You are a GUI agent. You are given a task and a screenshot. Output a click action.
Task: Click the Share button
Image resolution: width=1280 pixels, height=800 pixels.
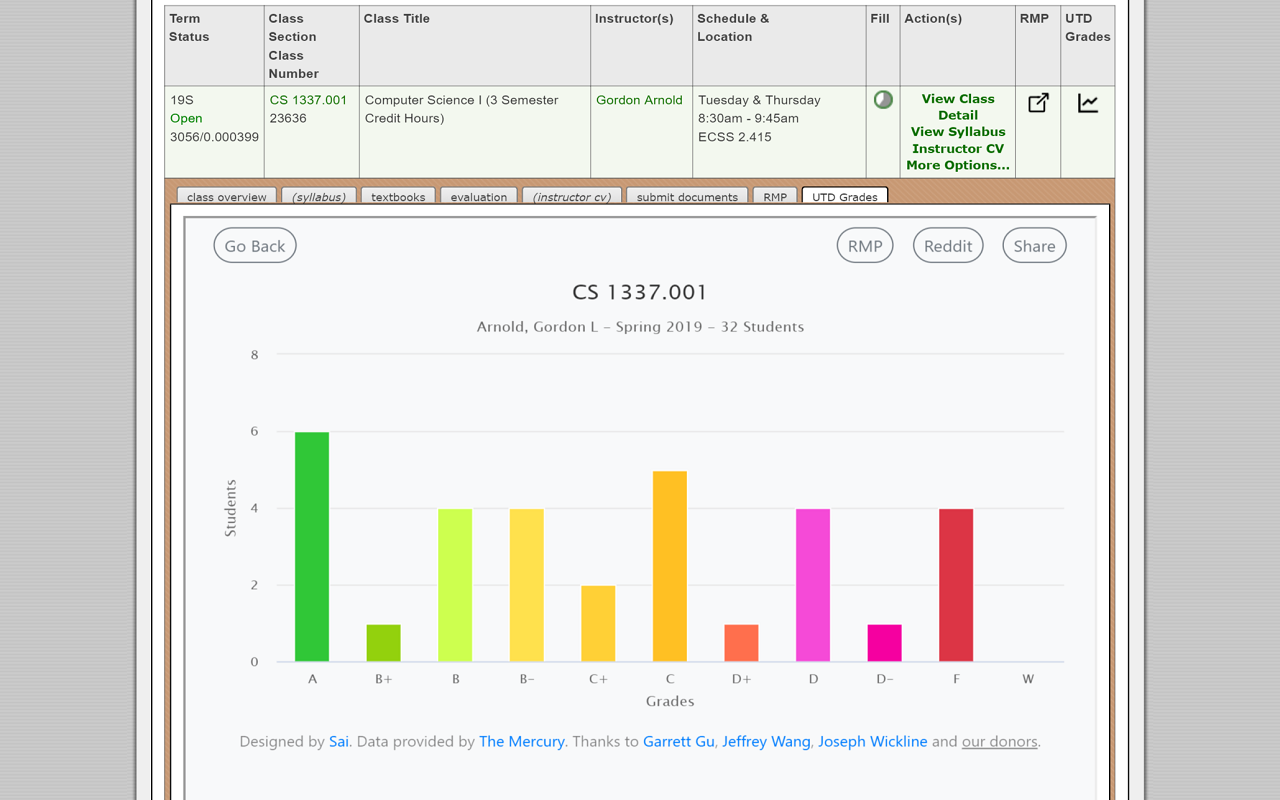pos(1034,246)
